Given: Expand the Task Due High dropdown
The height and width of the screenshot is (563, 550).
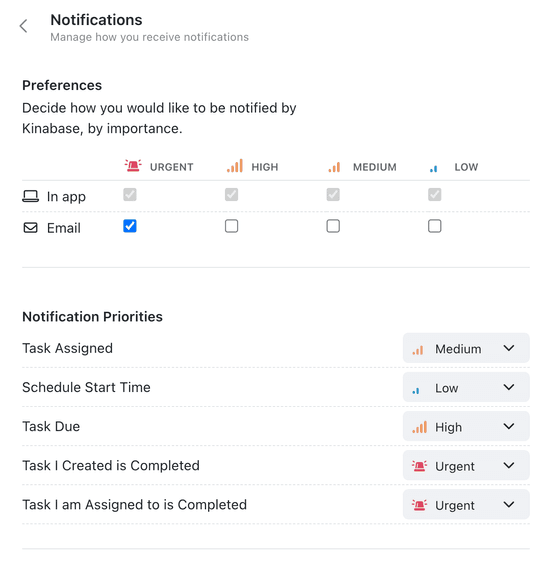Looking at the screenshot, I should coord(466,427).
